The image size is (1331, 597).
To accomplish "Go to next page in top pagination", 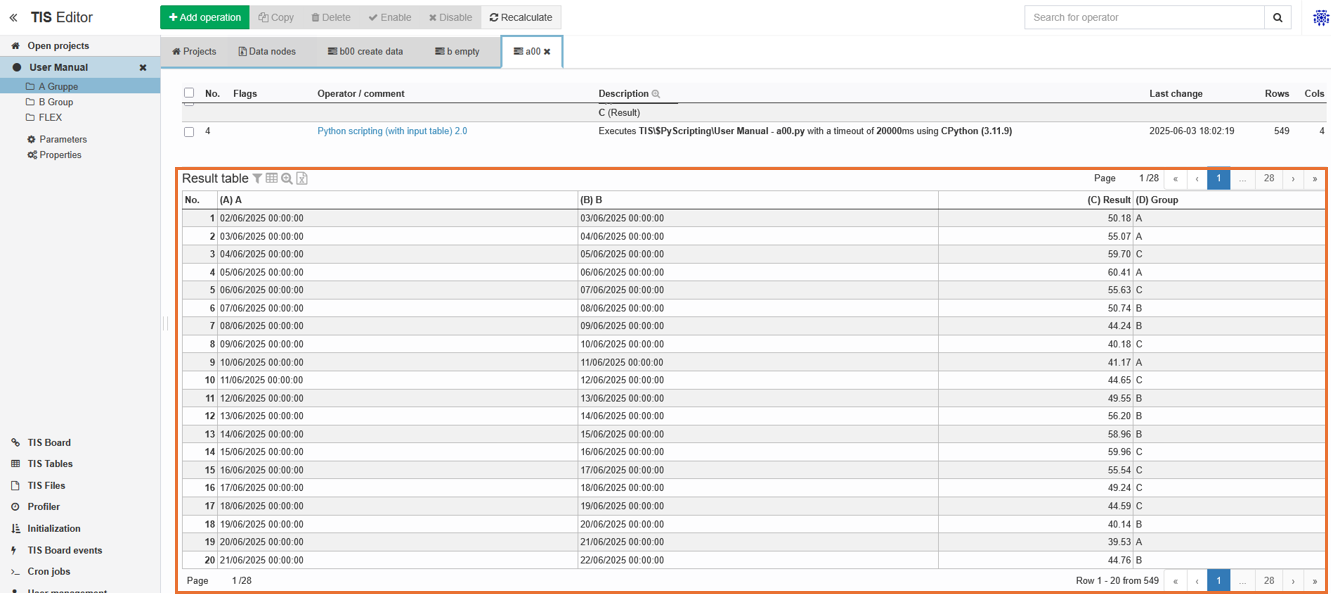I will (x=1293, y=179).
